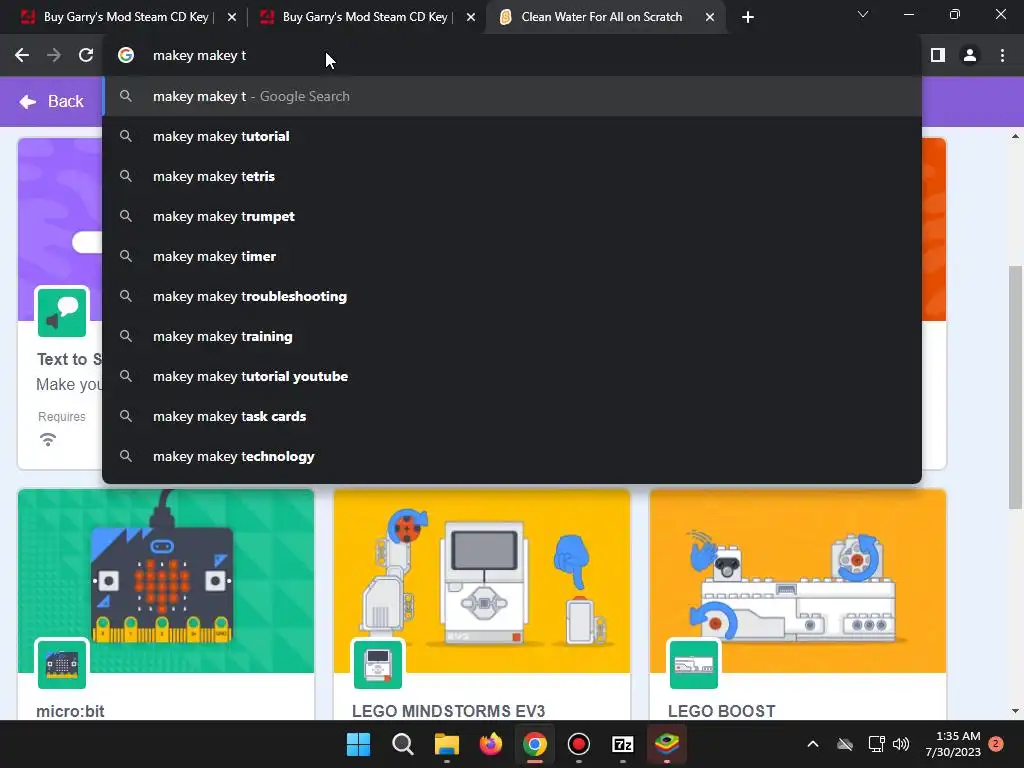Screen dimensions: 1024x768
Task: Close the second Garry's Mod tab
Action: point(470,18)
